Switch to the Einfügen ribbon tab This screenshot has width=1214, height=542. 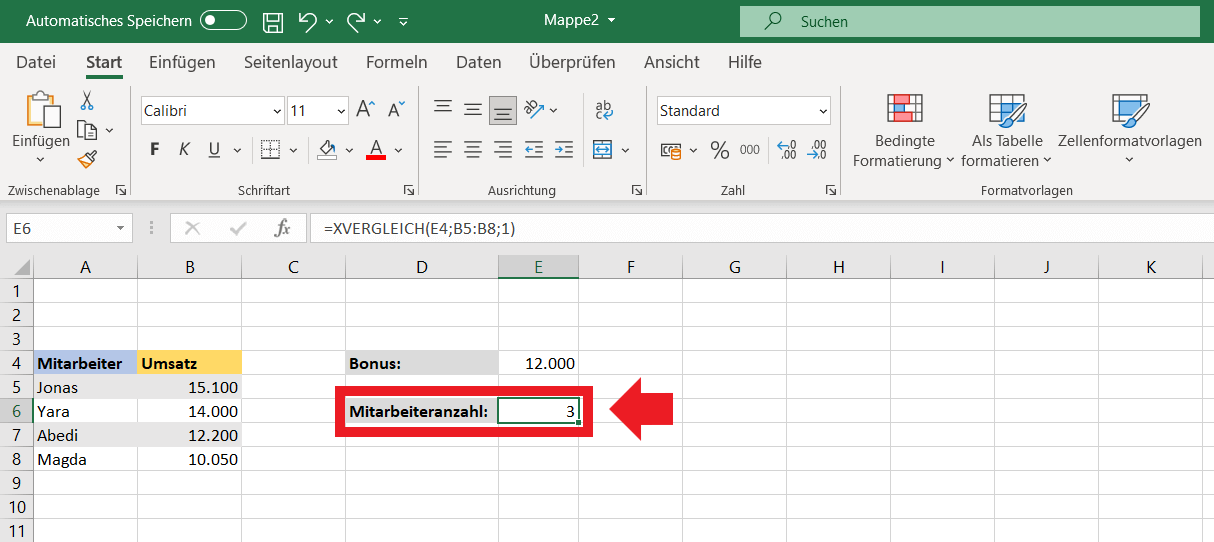182,62
